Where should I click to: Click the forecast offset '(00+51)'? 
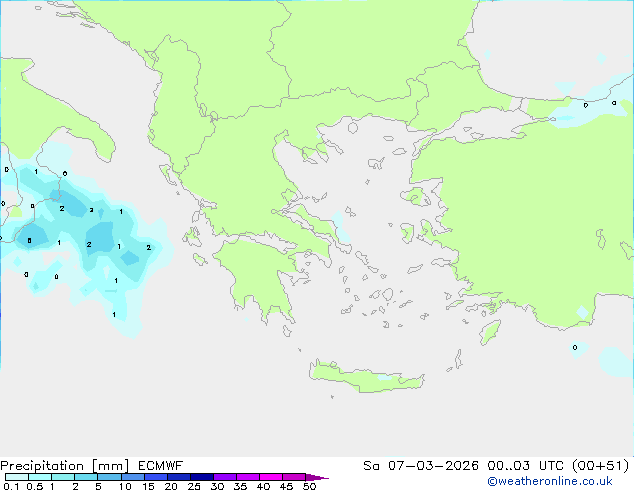click(600, 466)
